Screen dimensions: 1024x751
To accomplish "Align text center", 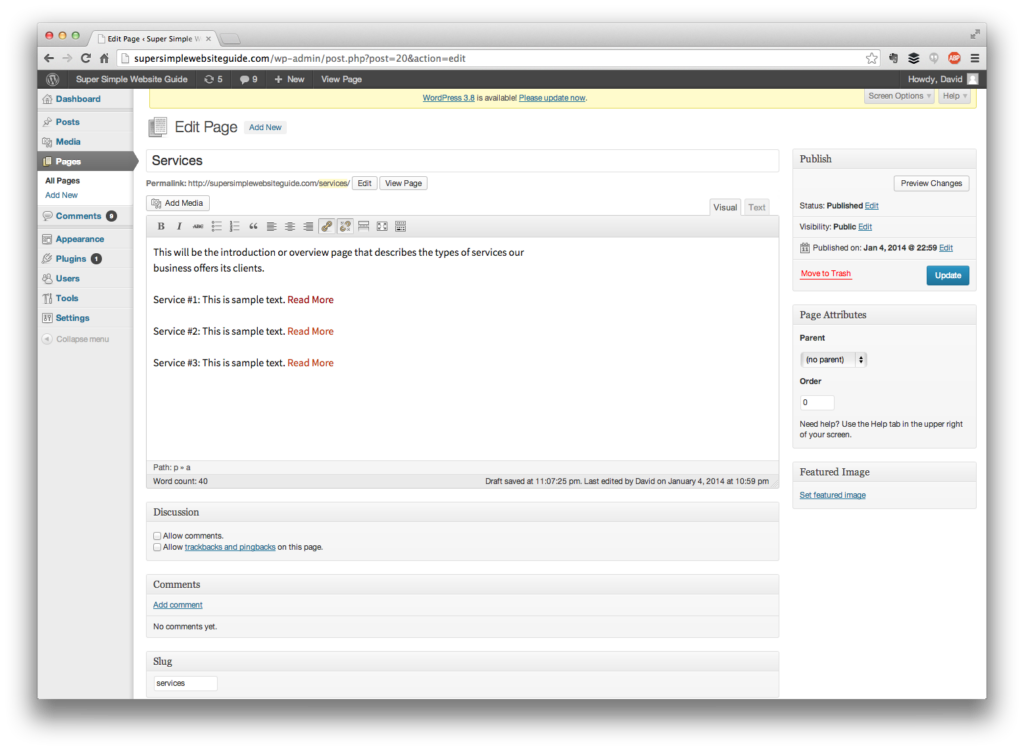I will tap(289, 226).
